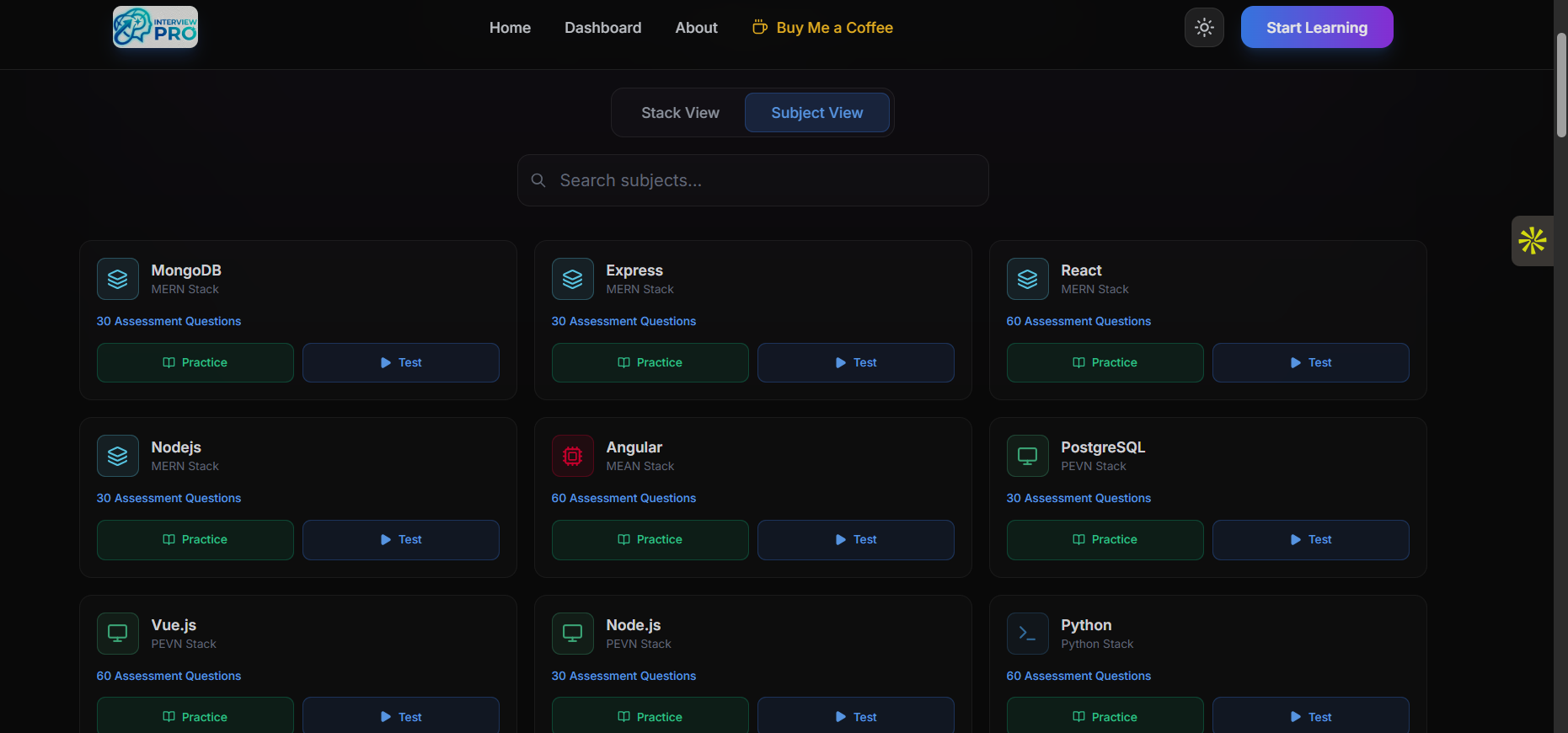The width and height of the screenshot is (1568, 733).
Task: Click the MEAN Stack label under Angular
Action: [x=640, y=466]
